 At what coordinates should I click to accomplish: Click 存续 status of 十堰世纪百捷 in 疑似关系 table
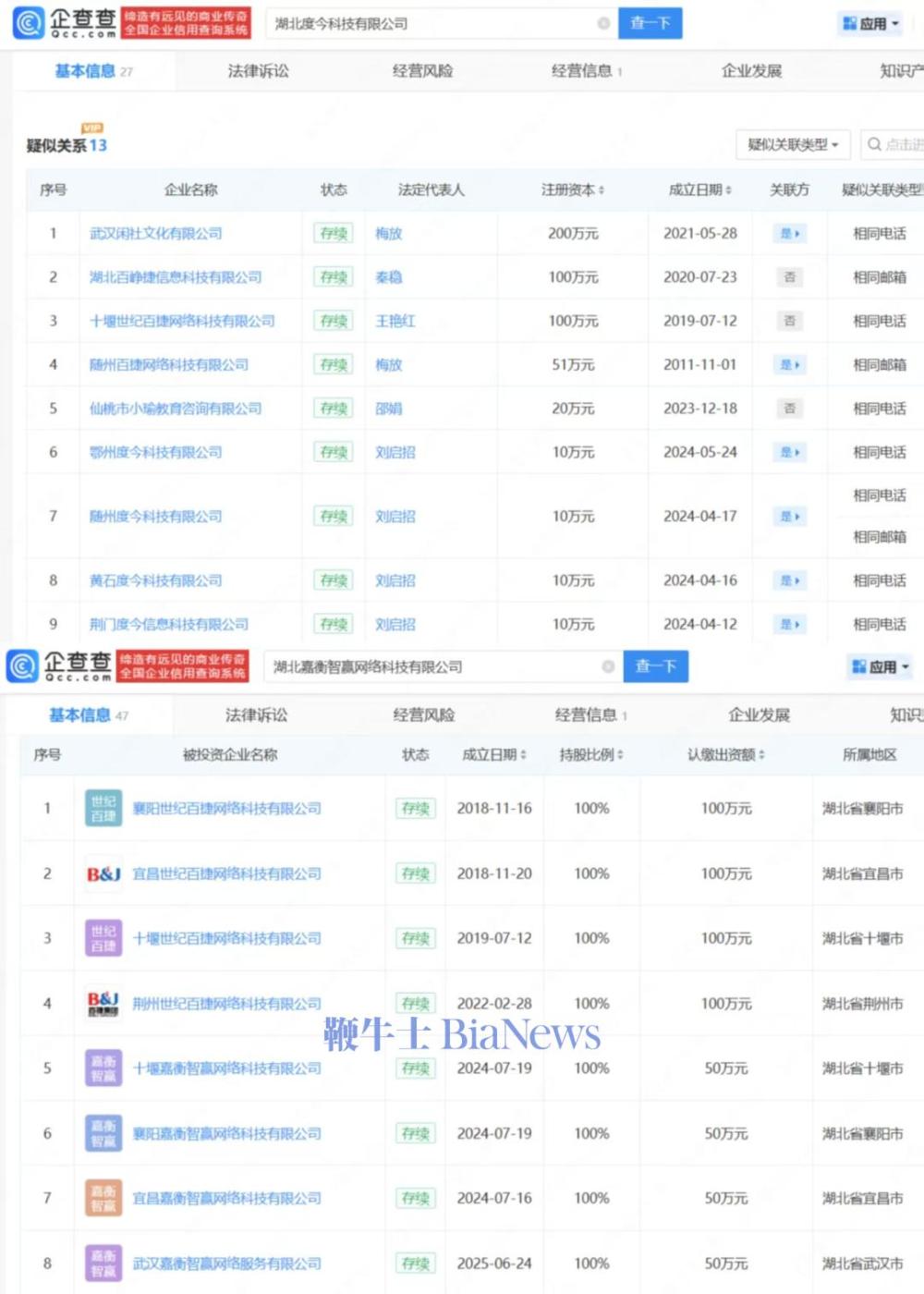tap(333, 321)
